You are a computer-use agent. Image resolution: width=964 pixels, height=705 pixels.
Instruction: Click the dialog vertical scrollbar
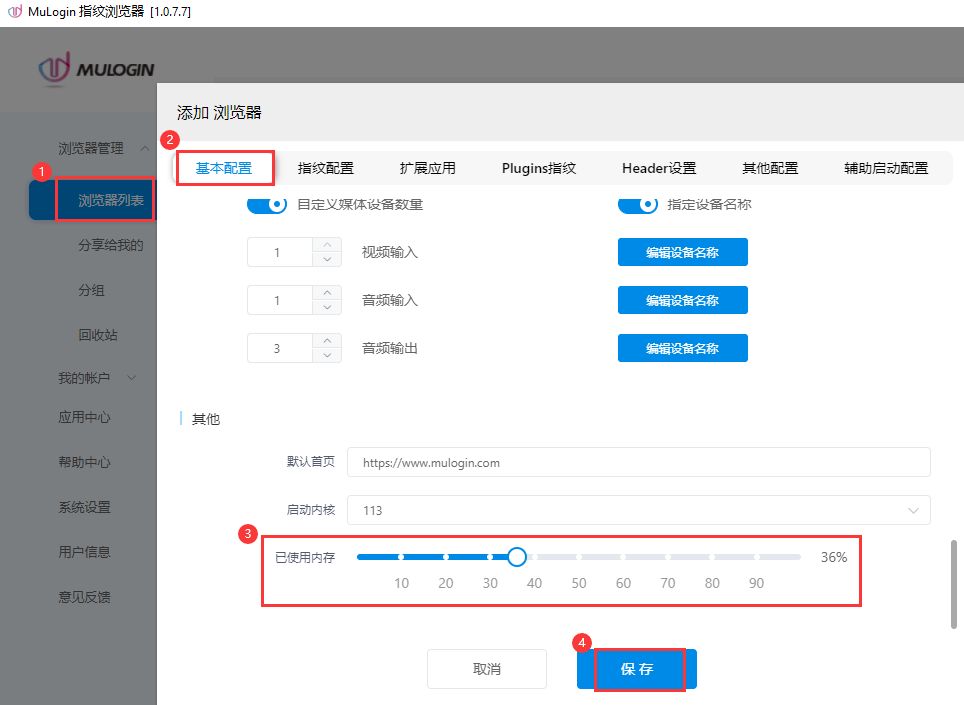pyautogui.click(x=954, y=584)
